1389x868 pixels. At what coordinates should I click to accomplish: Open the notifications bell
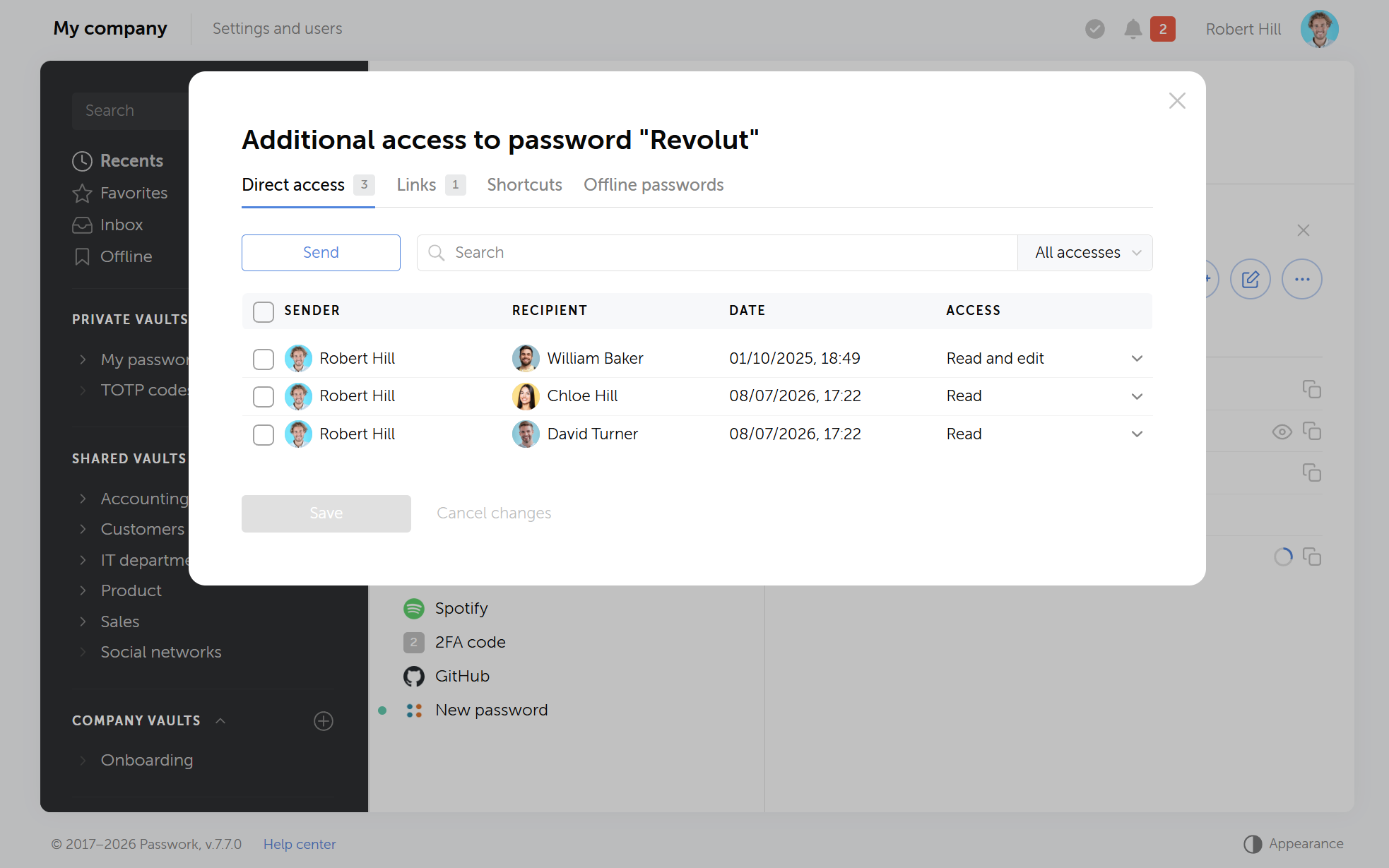1133,29
